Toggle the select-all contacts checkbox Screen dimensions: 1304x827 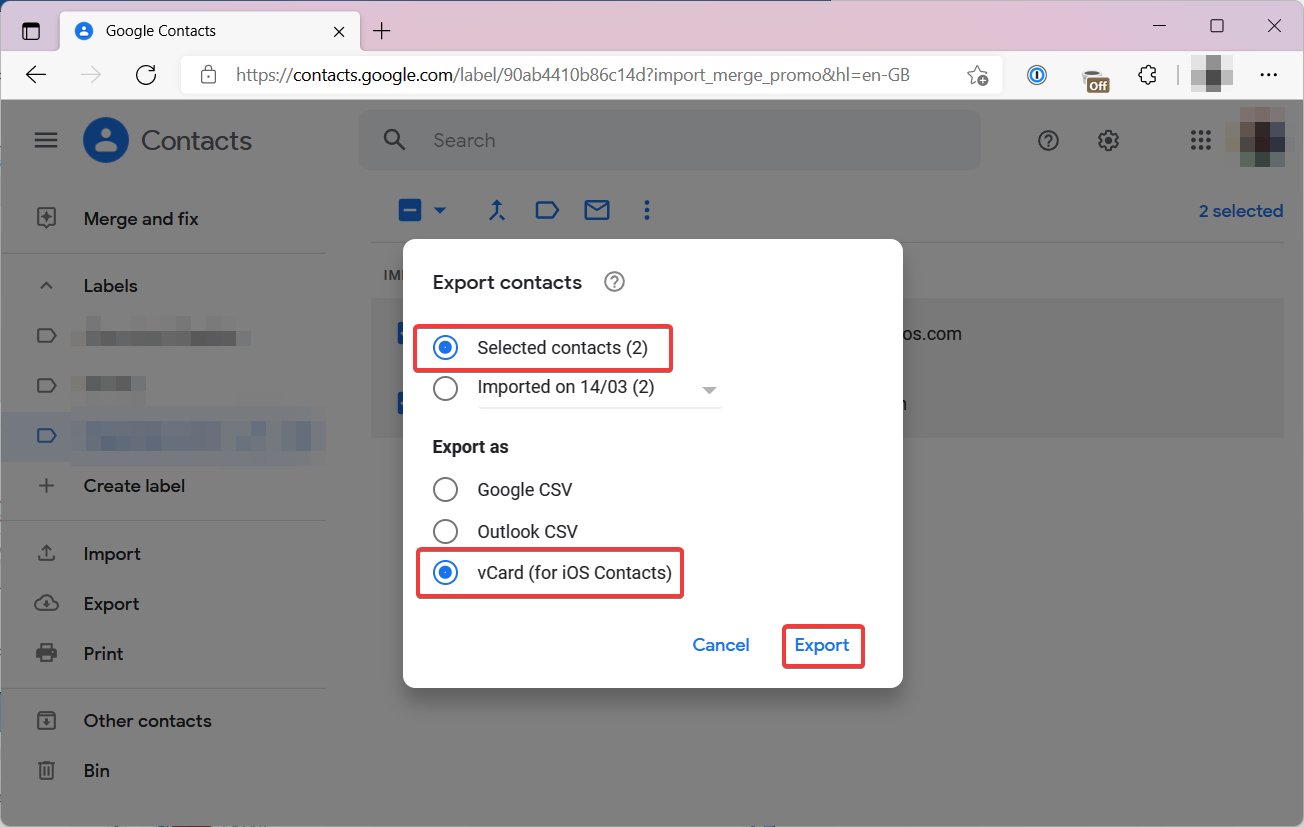click(x=410, y=210)
